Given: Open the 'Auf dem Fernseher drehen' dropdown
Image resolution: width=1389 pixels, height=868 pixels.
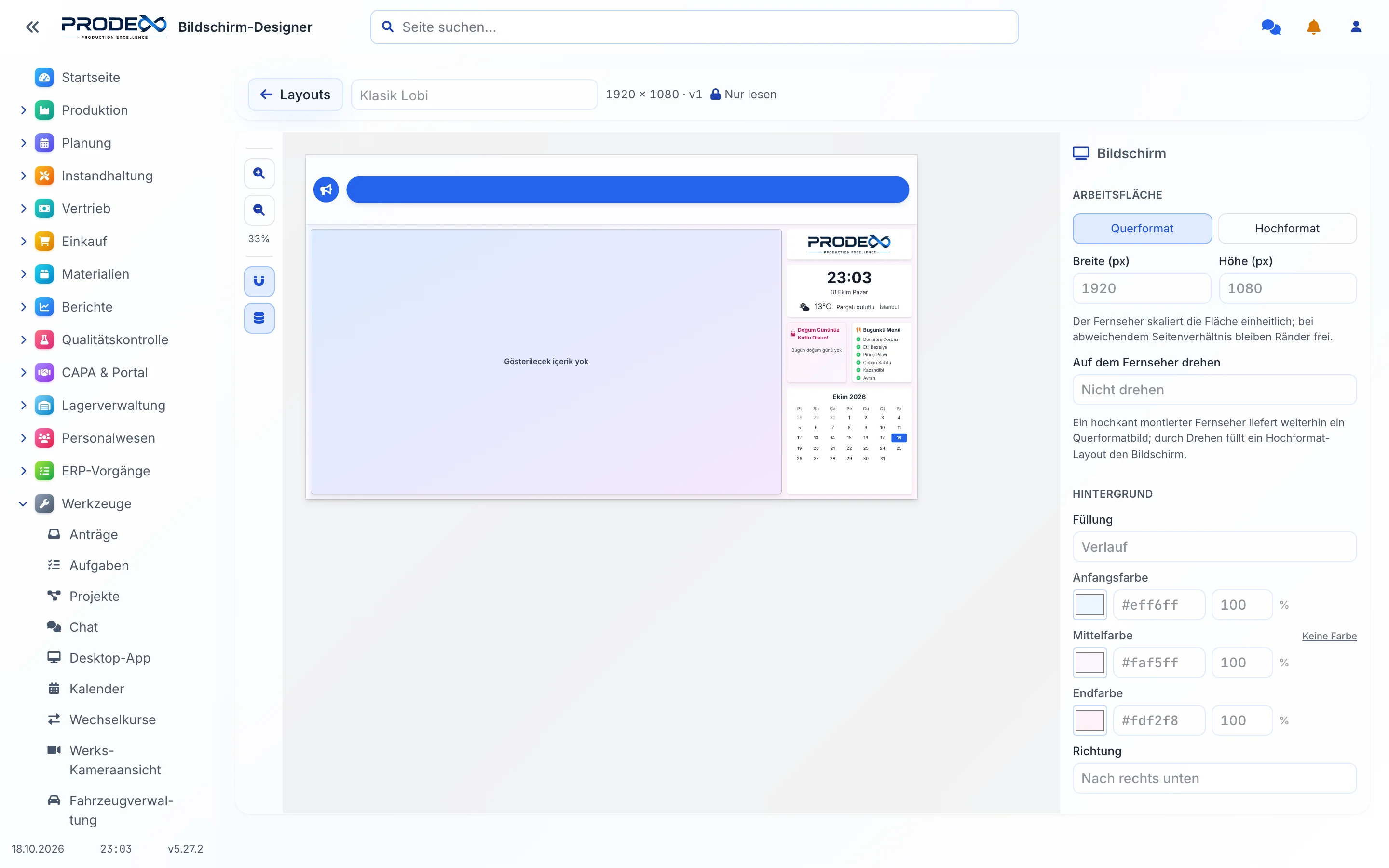Looking at the screenshot, I should point(1214,390).
